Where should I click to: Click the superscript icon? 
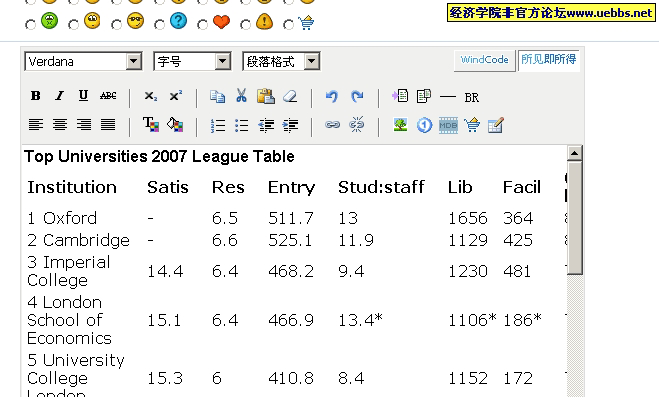click(x=175, y=96)
